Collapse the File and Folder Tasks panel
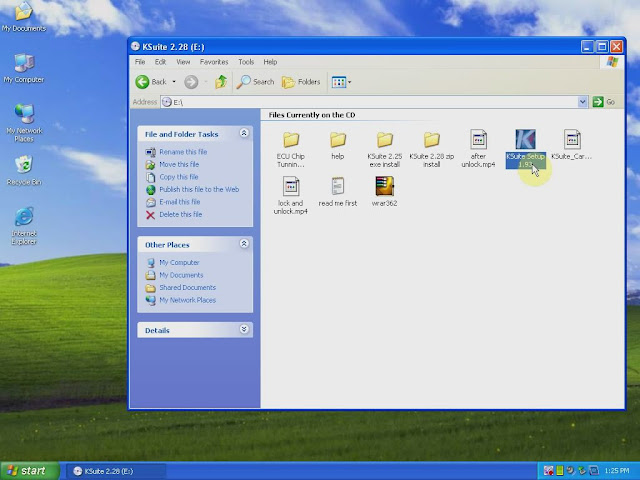This screenshot has width=640, height=480. click(244, 133)
